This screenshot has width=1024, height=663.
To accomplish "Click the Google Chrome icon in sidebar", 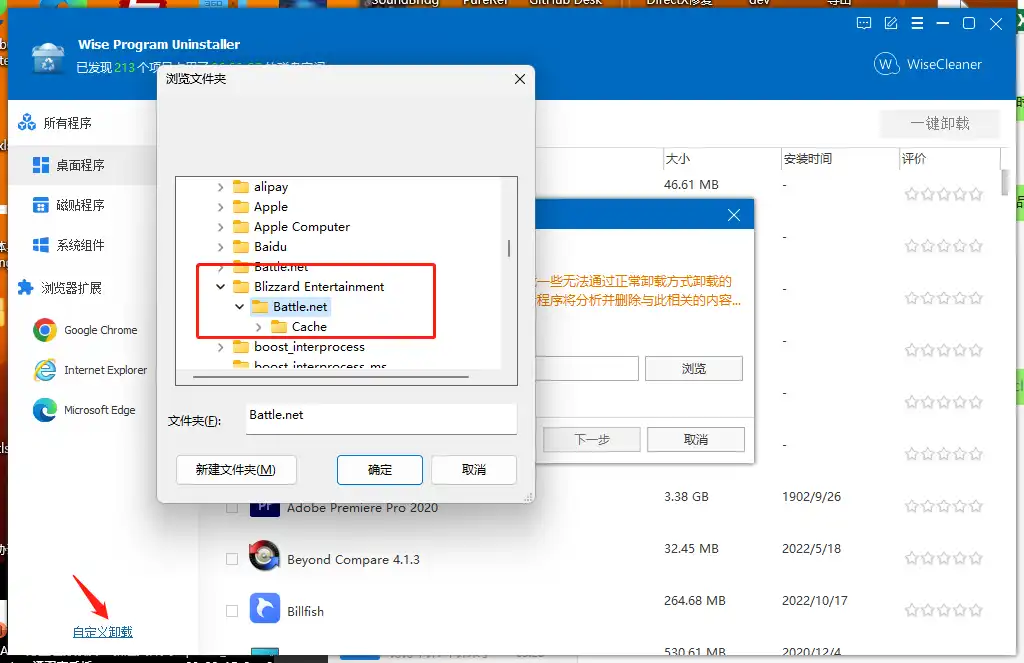I will (x=44, y=331).
